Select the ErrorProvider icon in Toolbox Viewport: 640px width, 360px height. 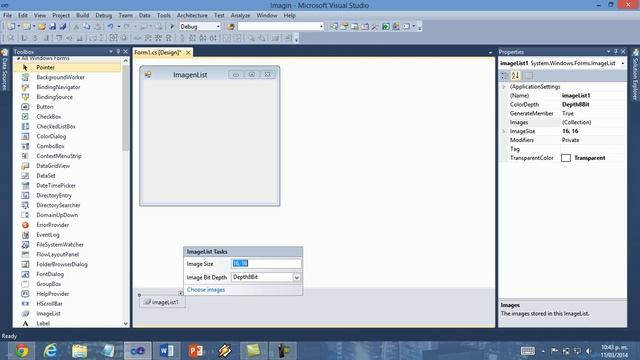25,225
